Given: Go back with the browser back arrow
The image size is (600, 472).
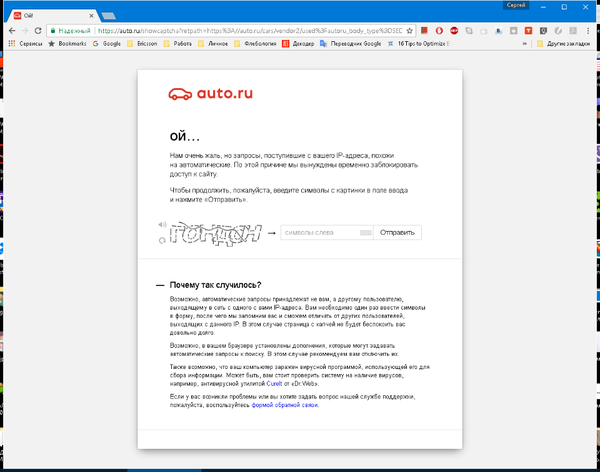Looking at the screenshot, I should coord(12,31).
